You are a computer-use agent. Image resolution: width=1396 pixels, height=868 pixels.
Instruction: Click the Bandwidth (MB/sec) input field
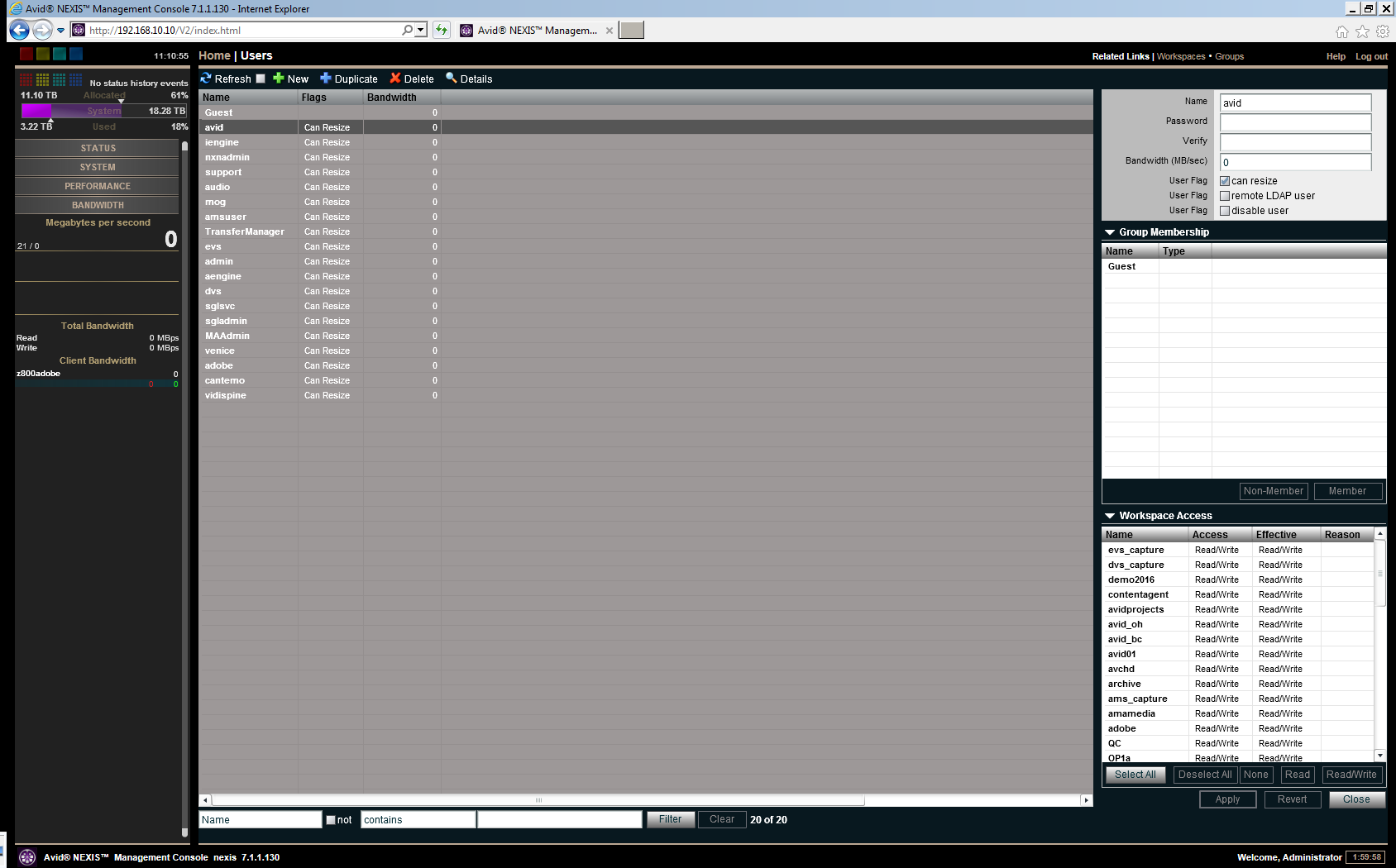(x=1295, y=162)
